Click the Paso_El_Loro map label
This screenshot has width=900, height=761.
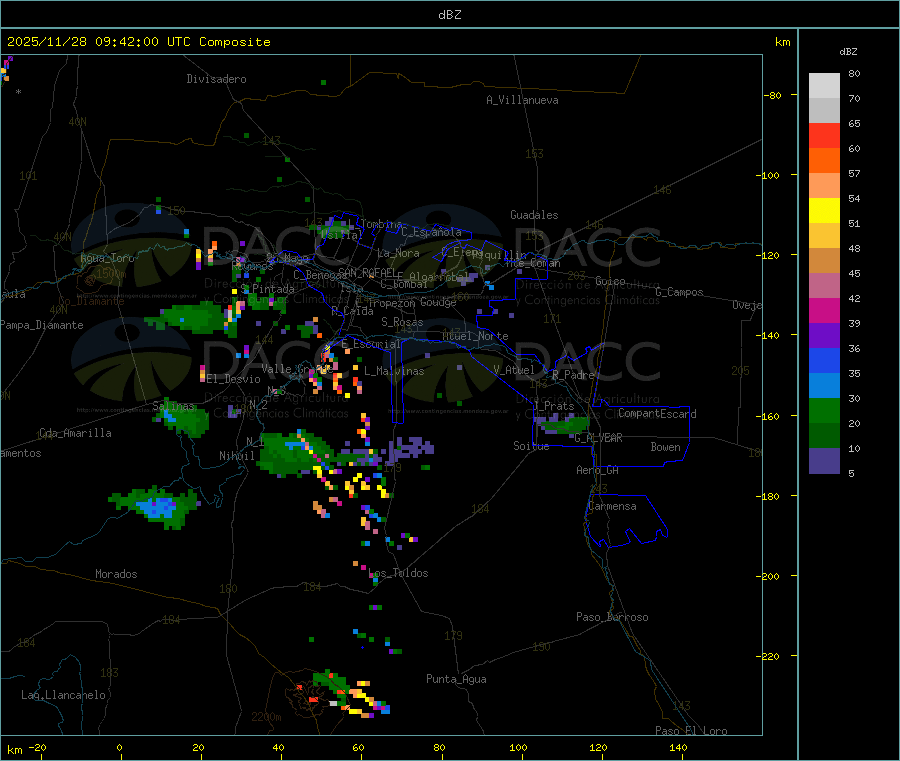click(692, 731)
